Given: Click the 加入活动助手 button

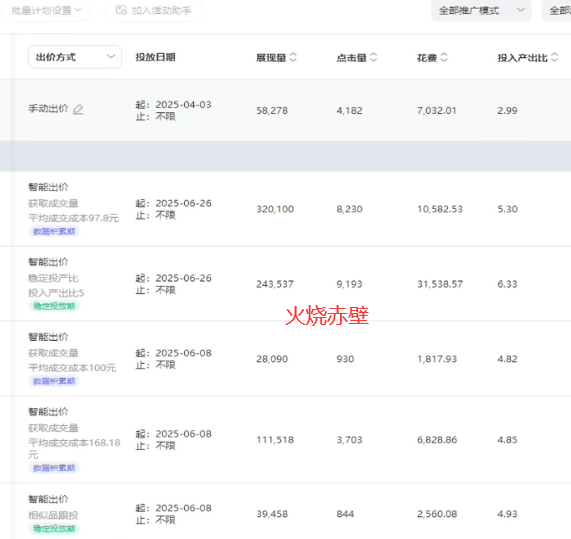Looking at the screenshot, I should point(154,11).
